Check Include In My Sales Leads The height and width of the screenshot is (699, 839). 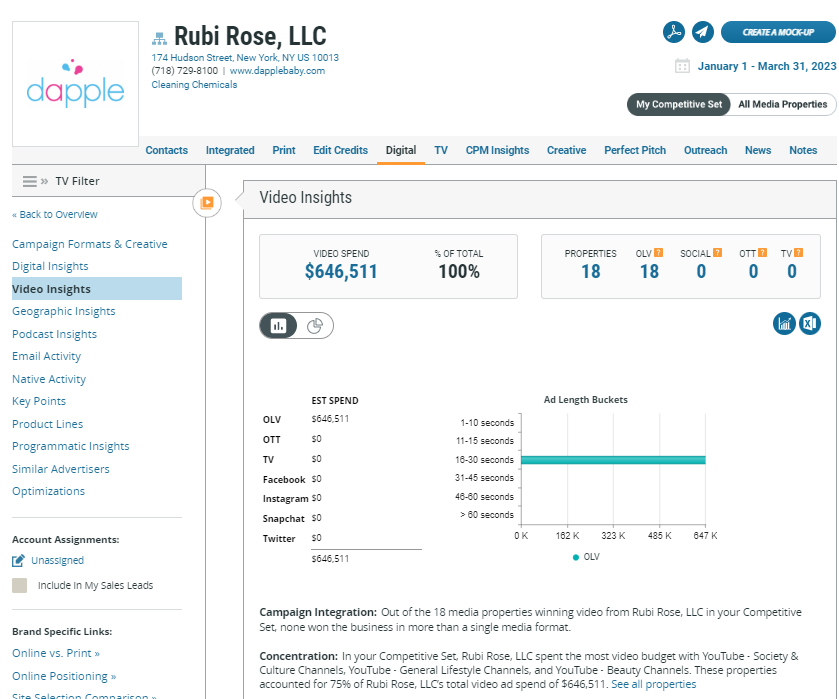coord(19,586)
